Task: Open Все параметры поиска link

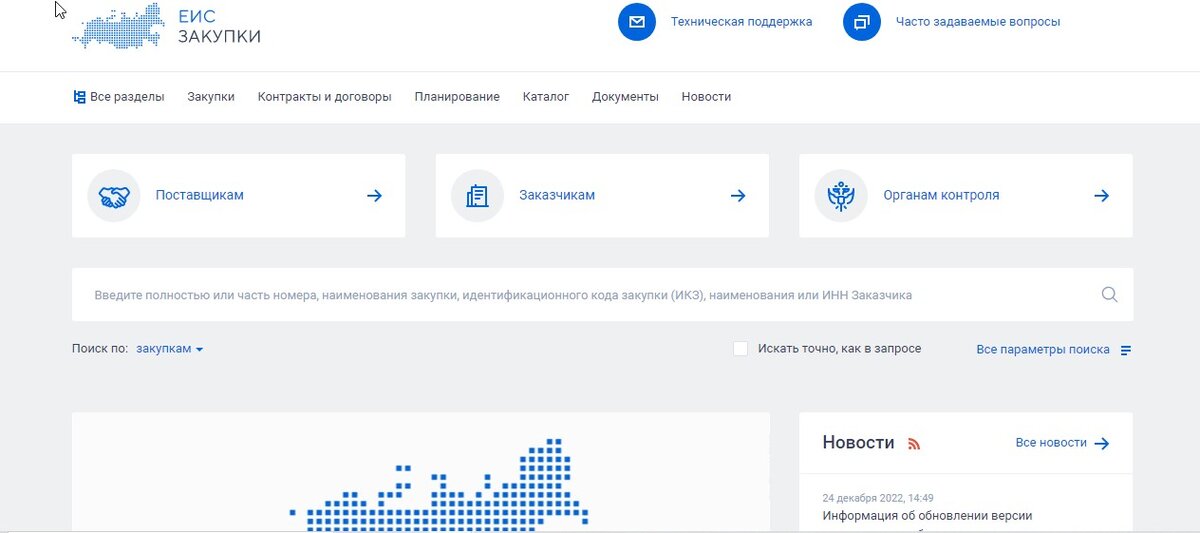Action: (1043, 350)
